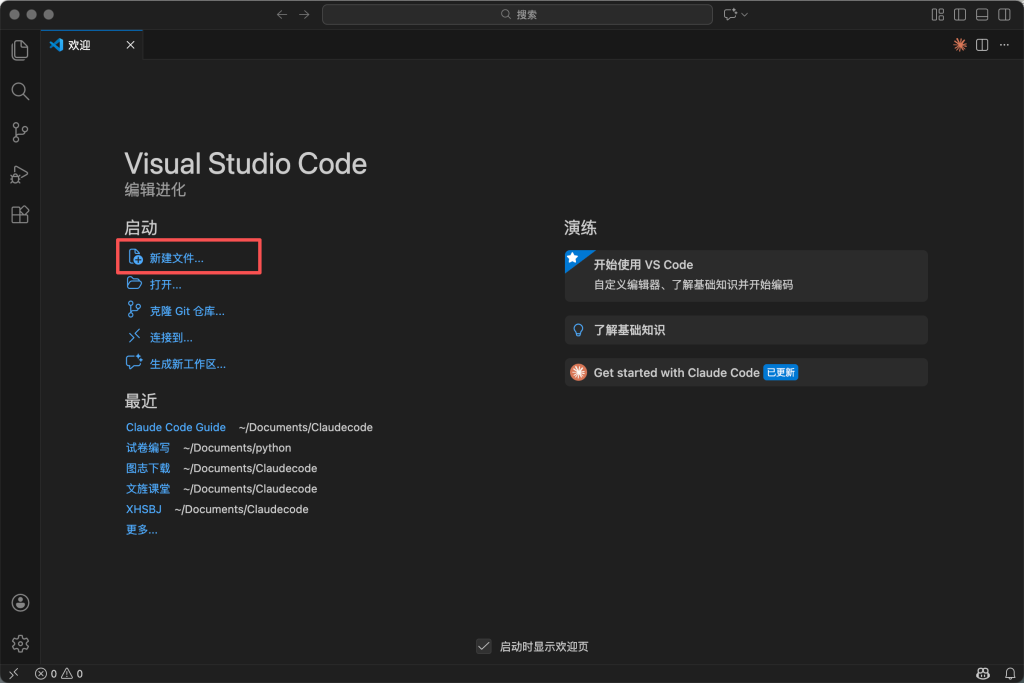Toggle the secondary side bar layout button
The height and width of the screenshot is (683, 1024).
(x=1004, y=15)
